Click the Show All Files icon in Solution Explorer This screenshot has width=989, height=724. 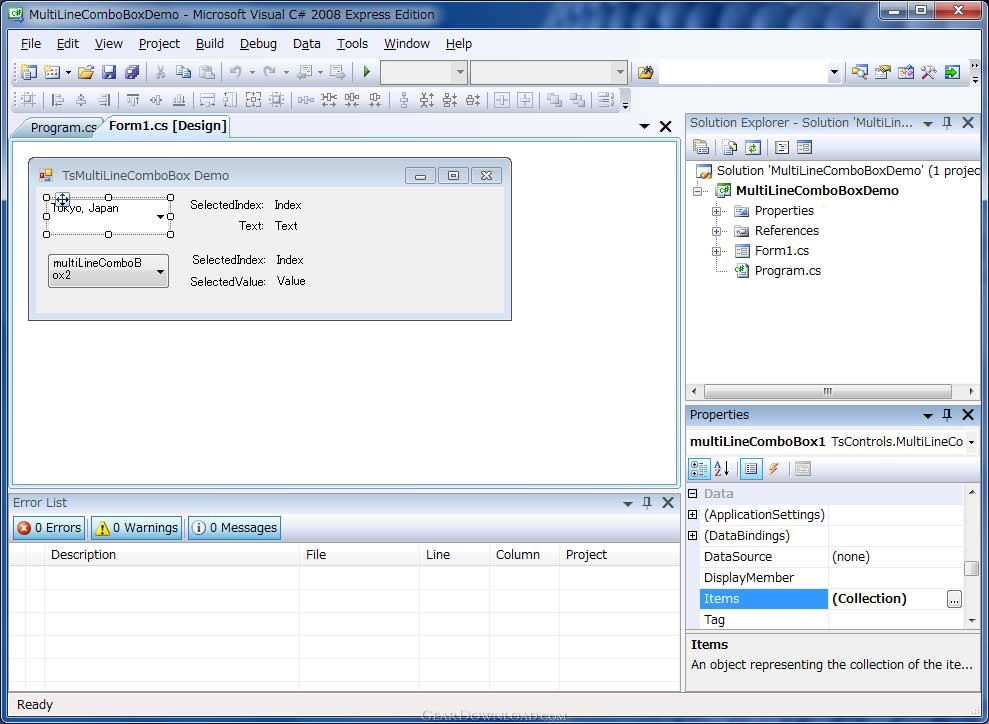pos(730,148)
